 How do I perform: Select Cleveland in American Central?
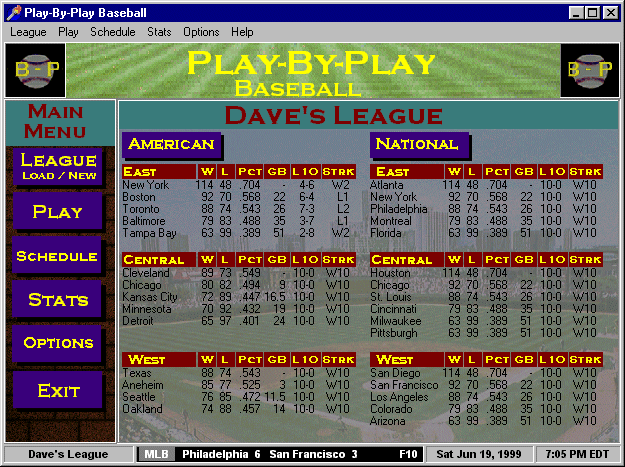click(146, 273)
